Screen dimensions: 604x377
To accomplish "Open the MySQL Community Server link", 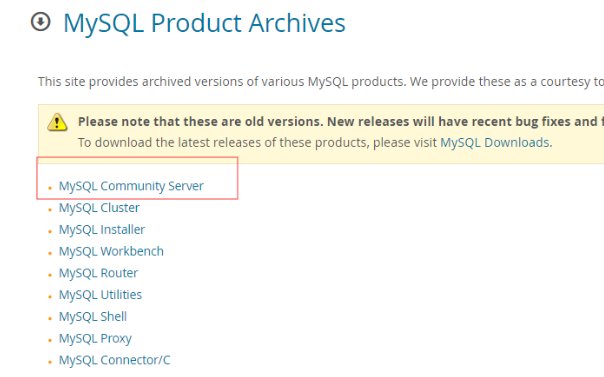I will 131,186.
